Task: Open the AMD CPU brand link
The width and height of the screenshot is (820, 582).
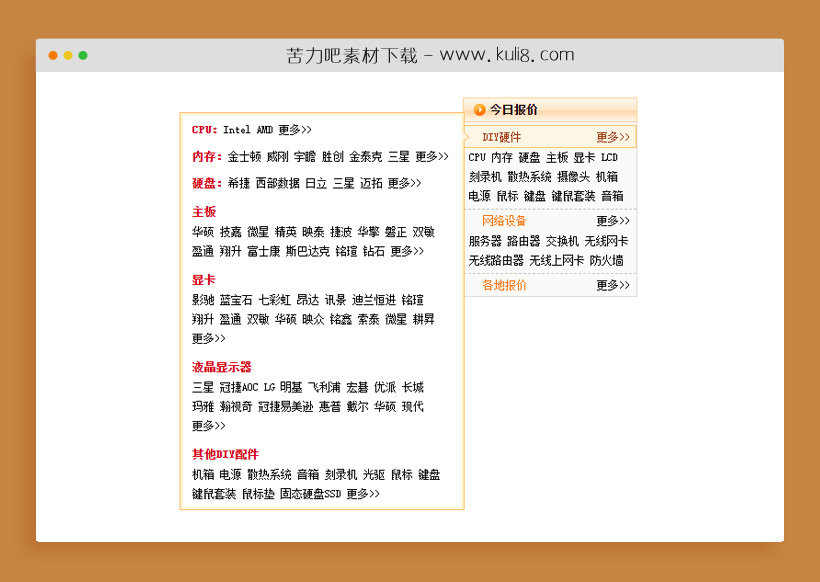Action: point(264,130)
